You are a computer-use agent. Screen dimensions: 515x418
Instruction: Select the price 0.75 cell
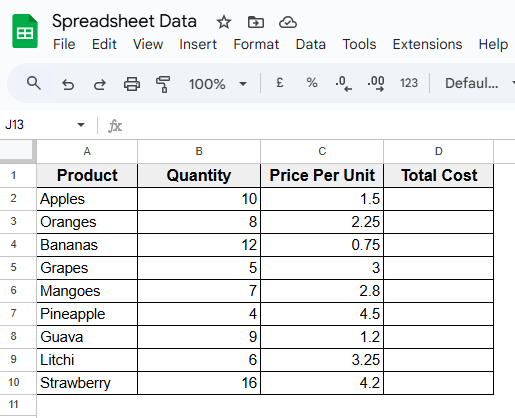[322, 245]
